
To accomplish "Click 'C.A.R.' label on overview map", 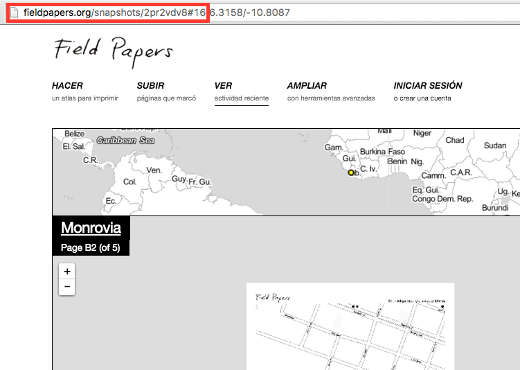I will 461,172.
